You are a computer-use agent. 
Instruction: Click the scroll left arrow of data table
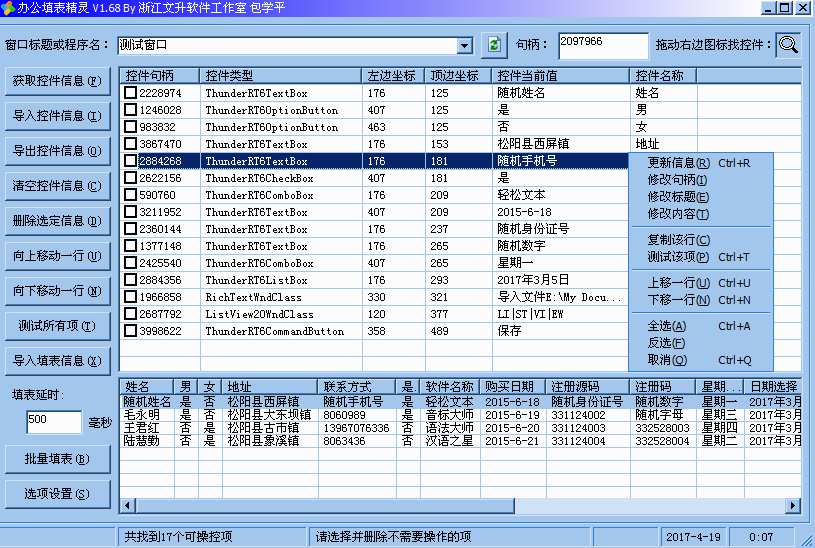coord(128,505)
